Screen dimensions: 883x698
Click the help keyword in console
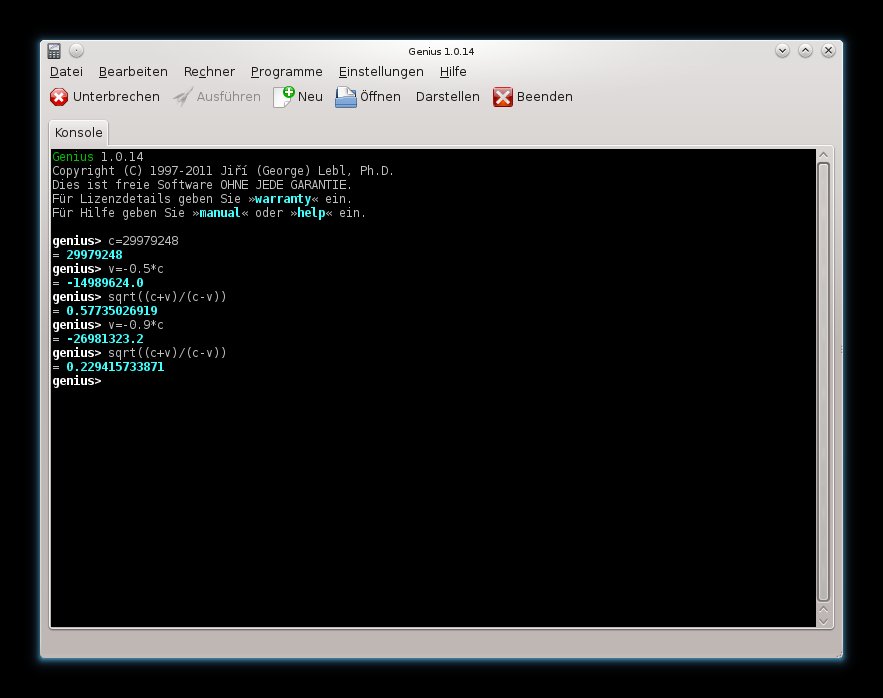click(311, 213)
